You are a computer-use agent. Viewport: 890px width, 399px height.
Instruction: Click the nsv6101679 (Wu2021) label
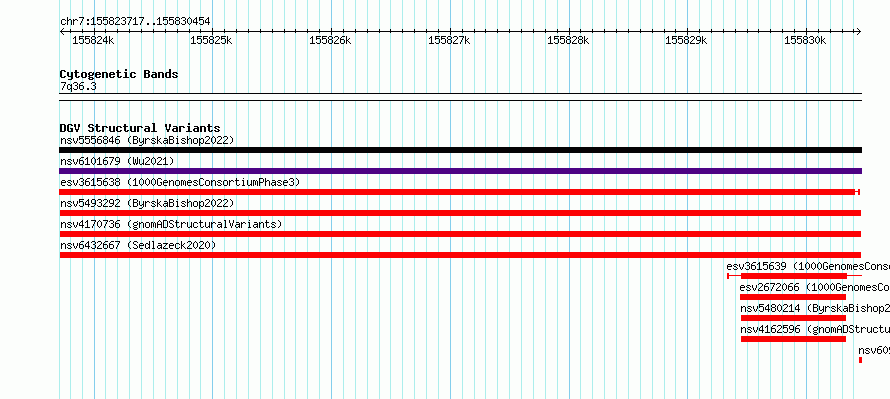tap(117, 161)
